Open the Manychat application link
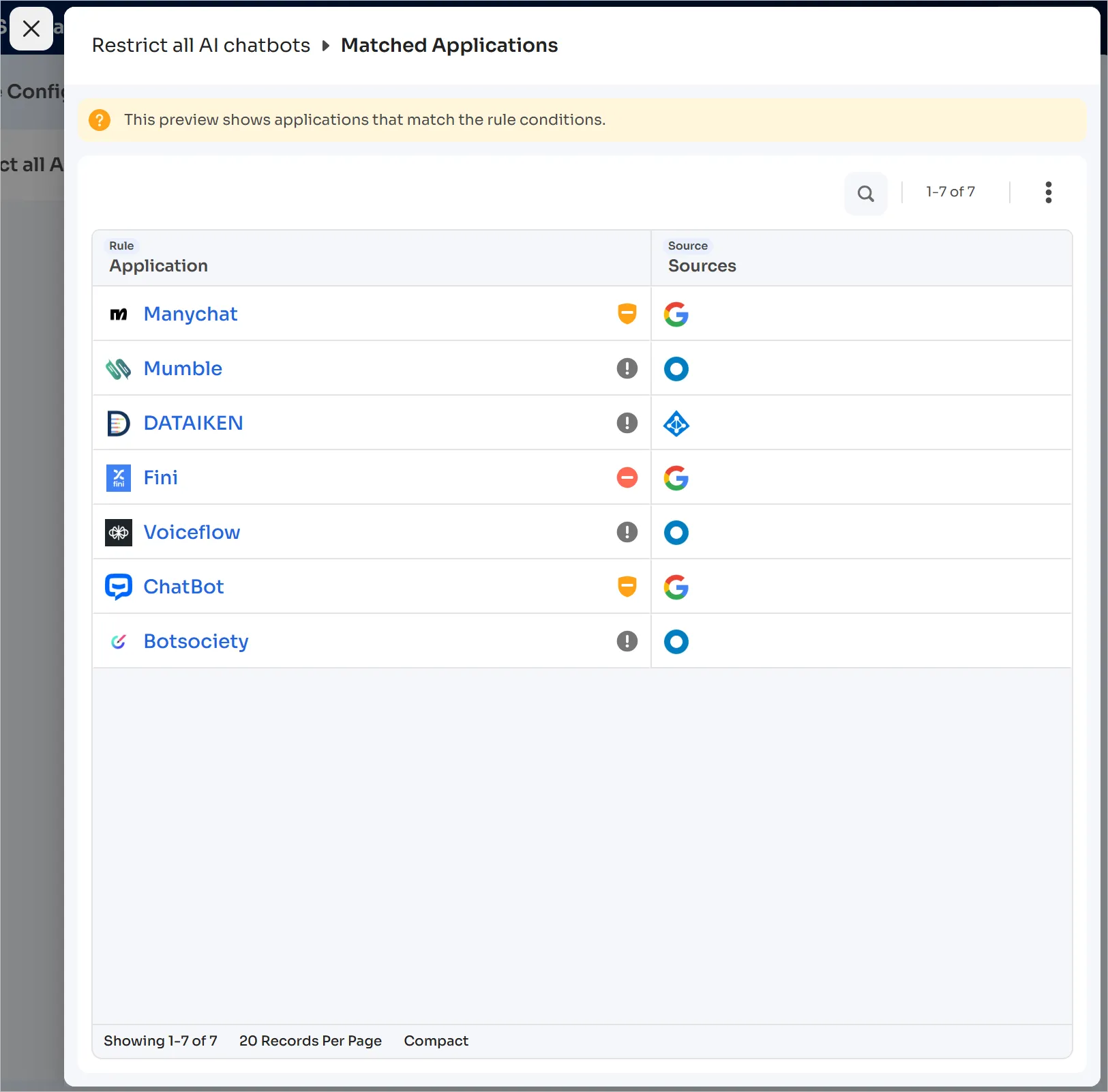 190,314
